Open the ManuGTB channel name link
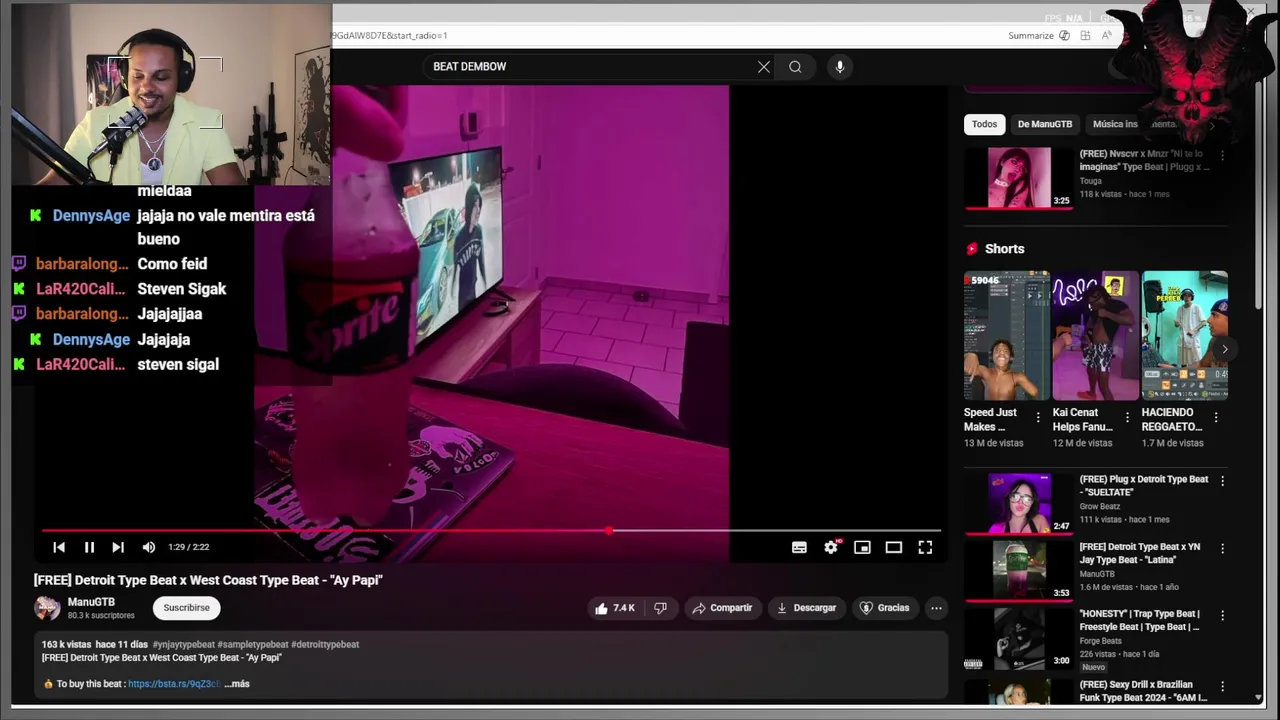The height and width of the screenshot is (720, 1280). coord(91,602)
